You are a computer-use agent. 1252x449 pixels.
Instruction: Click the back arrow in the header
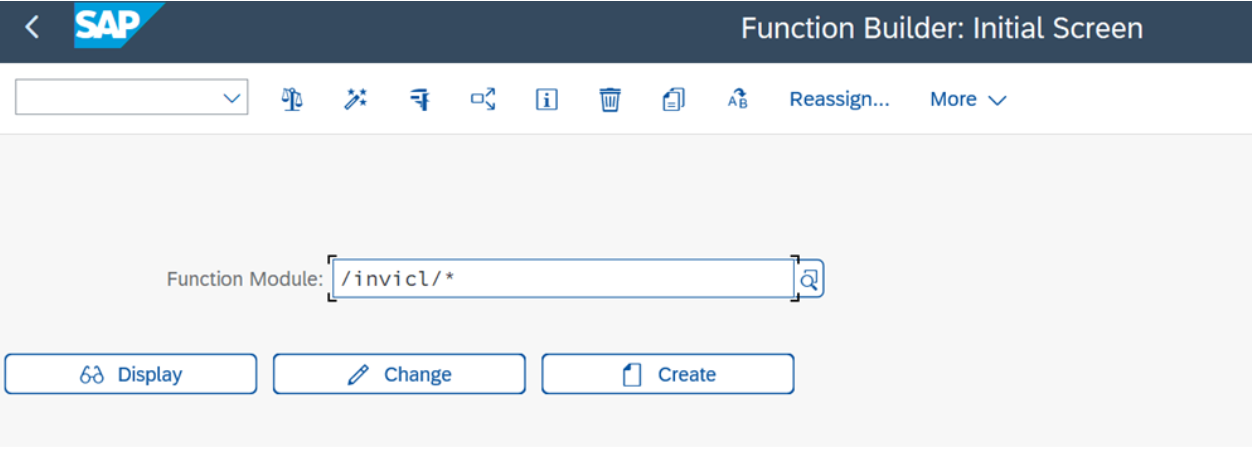tap(32, 28)
